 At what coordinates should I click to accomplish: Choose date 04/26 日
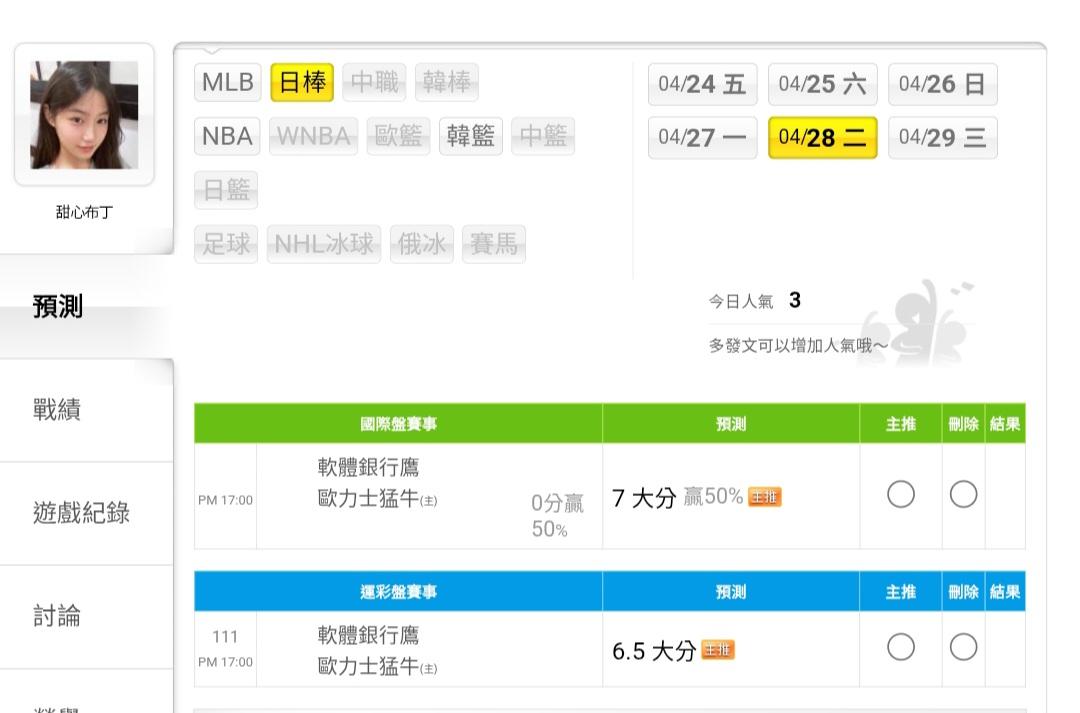[x=942, y=85]
